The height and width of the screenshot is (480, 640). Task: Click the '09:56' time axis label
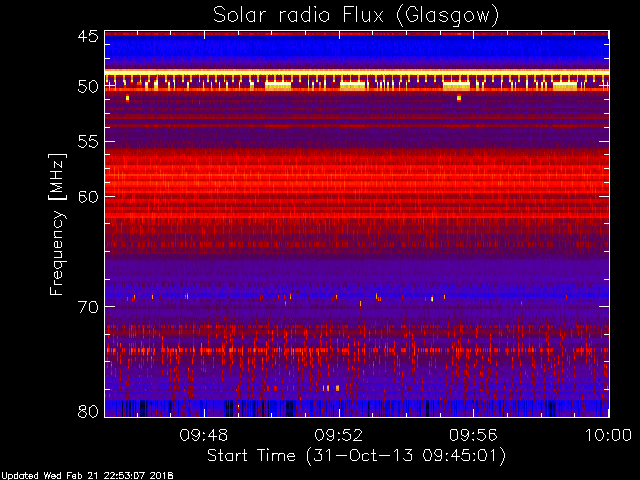pyautogui.click(x=473, y=435)
